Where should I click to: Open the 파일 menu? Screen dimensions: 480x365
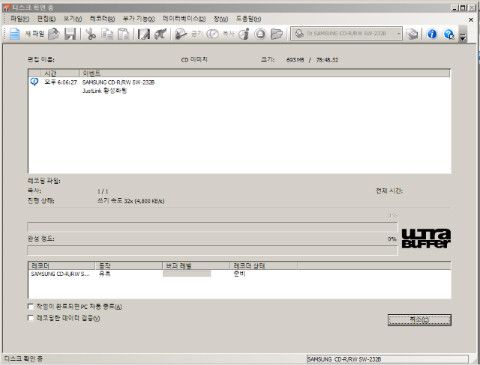coord(20,19)
